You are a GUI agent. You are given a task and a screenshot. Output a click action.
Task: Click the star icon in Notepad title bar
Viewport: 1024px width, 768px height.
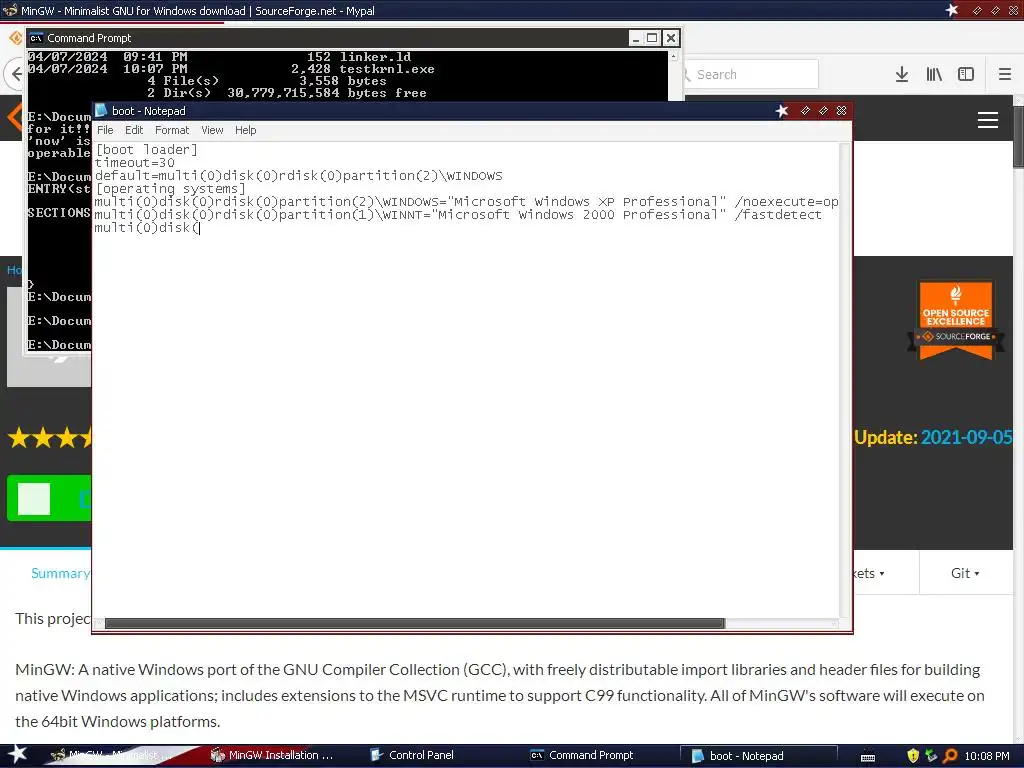(782, 110)
